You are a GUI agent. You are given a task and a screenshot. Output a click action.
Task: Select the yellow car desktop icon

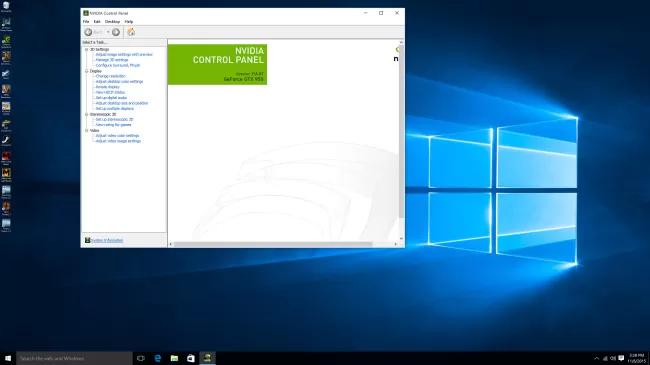pos(6,125)
